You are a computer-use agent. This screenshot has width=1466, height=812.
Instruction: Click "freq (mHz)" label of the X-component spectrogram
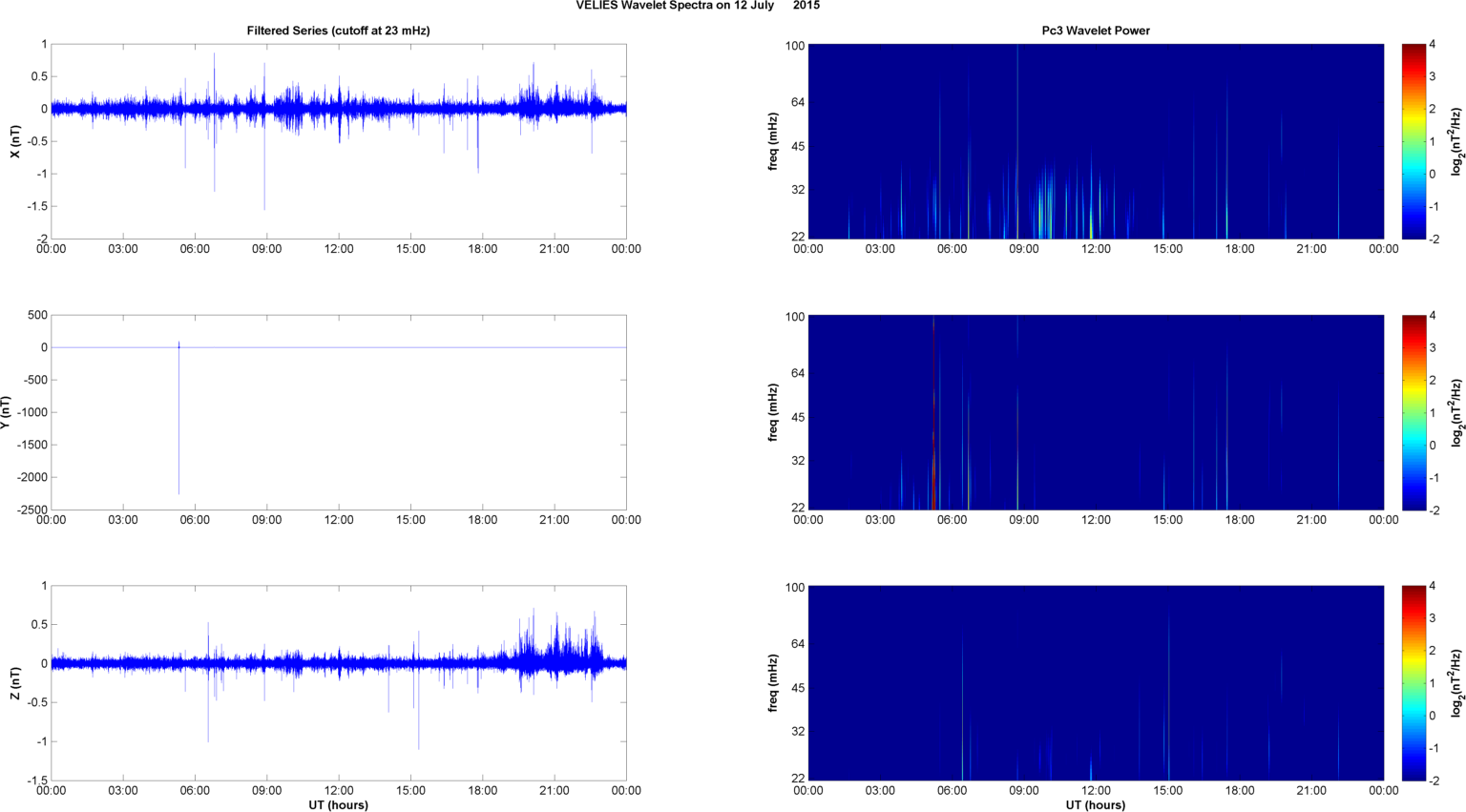coord(772,141)
